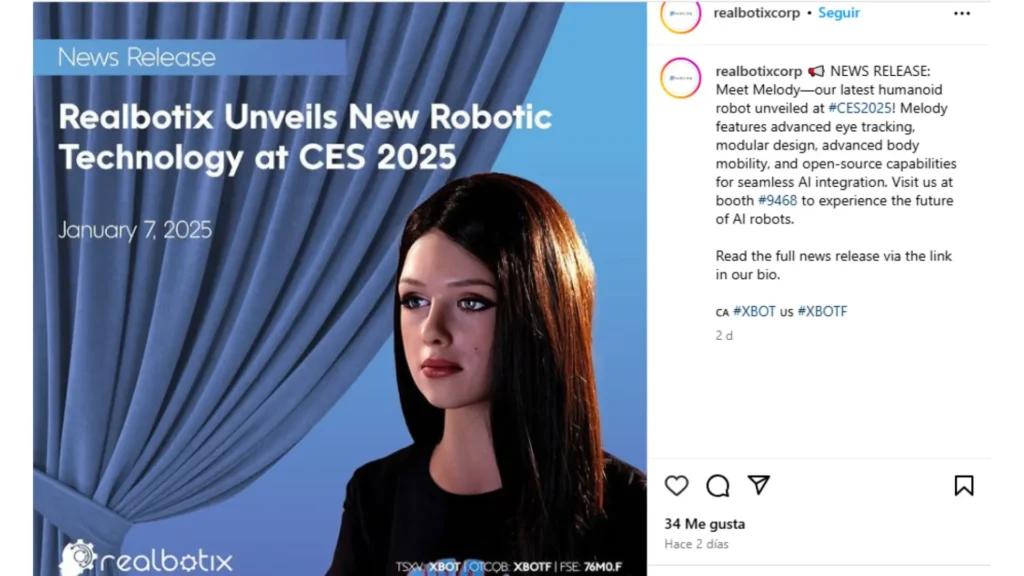Open the #CES2025 hashtag
This screenshot has height=576, width=1024.
coord(860,108)
